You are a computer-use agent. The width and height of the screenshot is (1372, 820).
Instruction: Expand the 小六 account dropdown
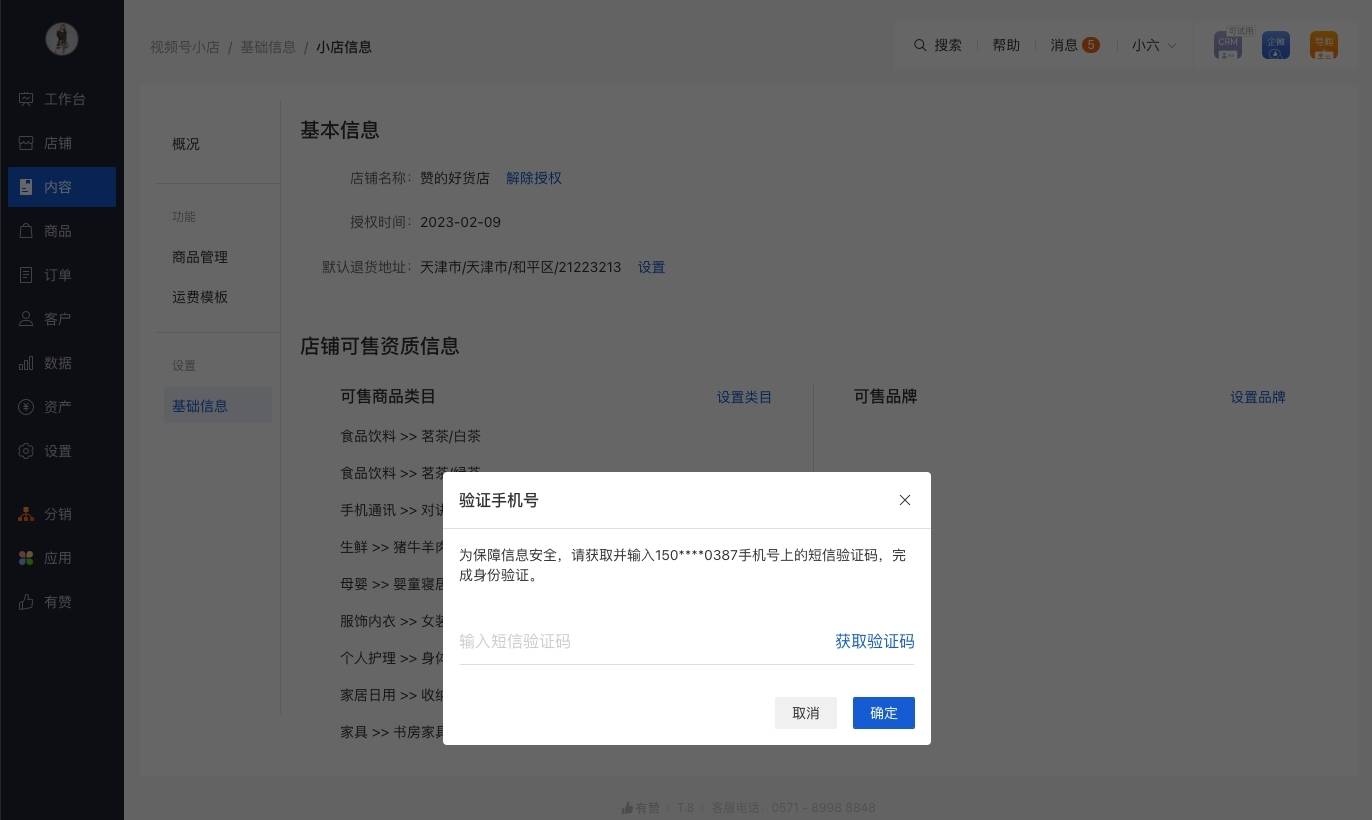coord(1154,45)
